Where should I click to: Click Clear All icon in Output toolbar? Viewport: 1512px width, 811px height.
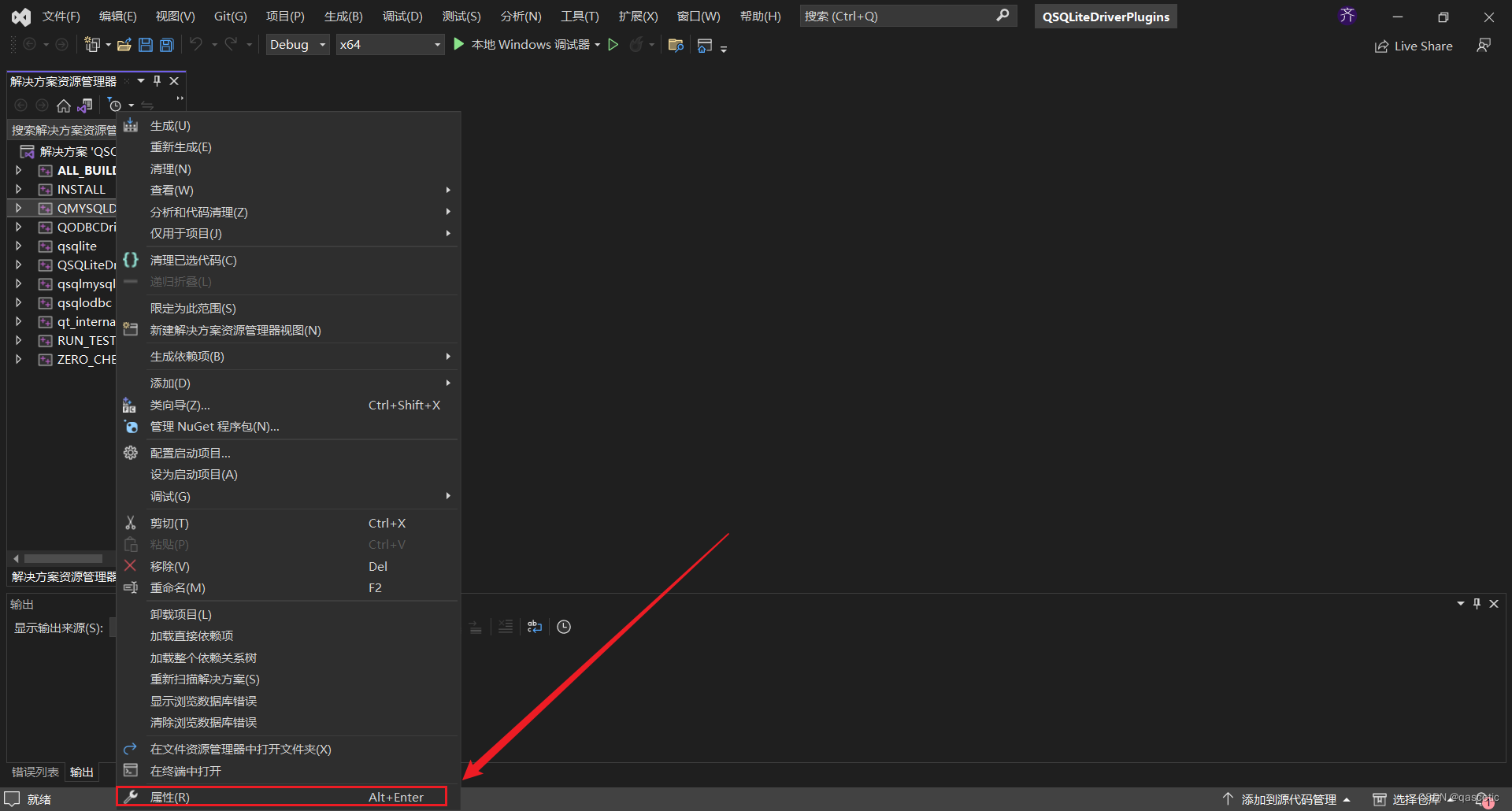click(506, 627)
